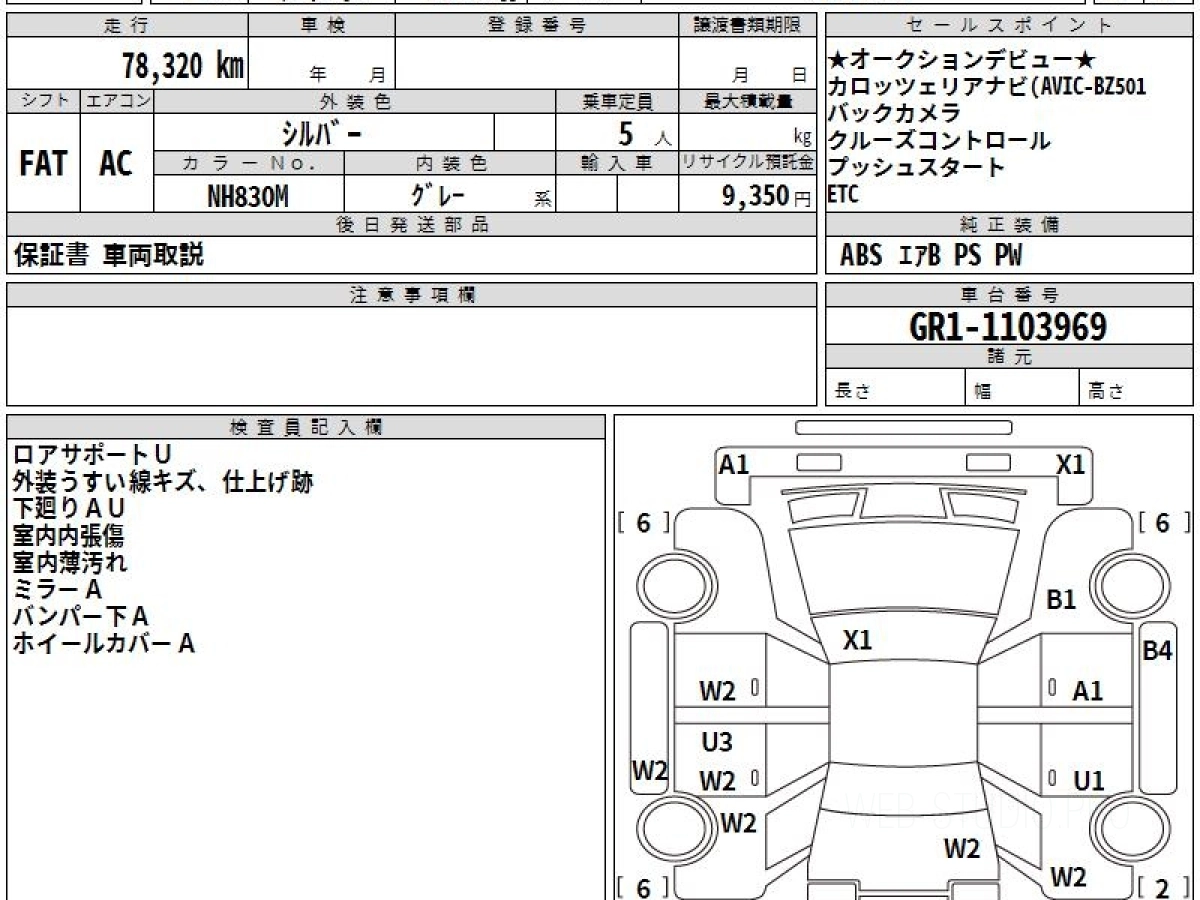The height and width of the screenshot is (900, 1200).
Task: Click the X1 mark on the hood
Action: coord(857,640)
